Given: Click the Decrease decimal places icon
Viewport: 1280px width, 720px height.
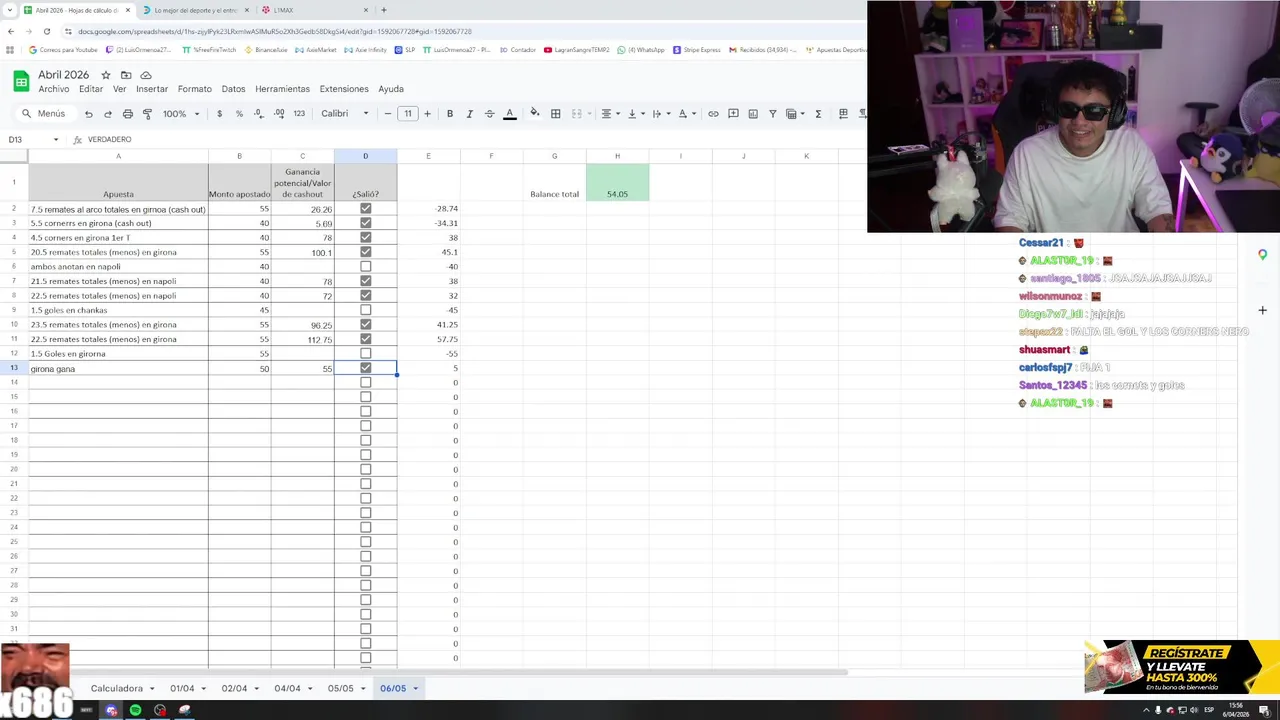Looking at the screenshot, I should 259,114.
